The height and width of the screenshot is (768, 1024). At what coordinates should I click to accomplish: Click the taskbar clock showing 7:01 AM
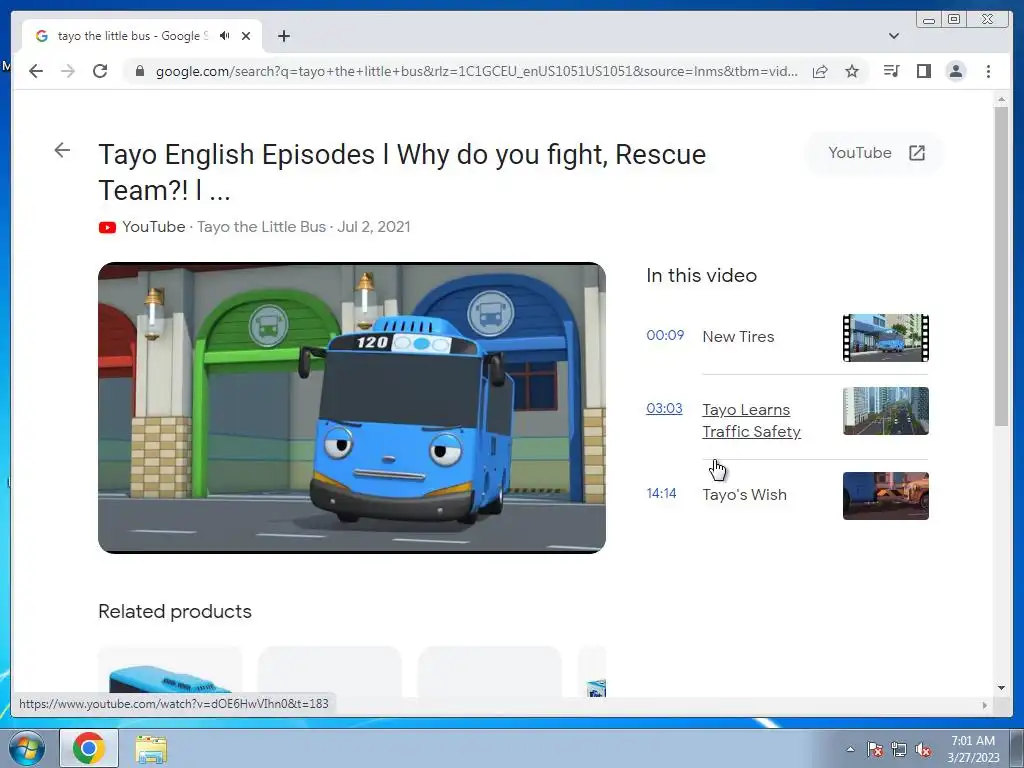973,749
